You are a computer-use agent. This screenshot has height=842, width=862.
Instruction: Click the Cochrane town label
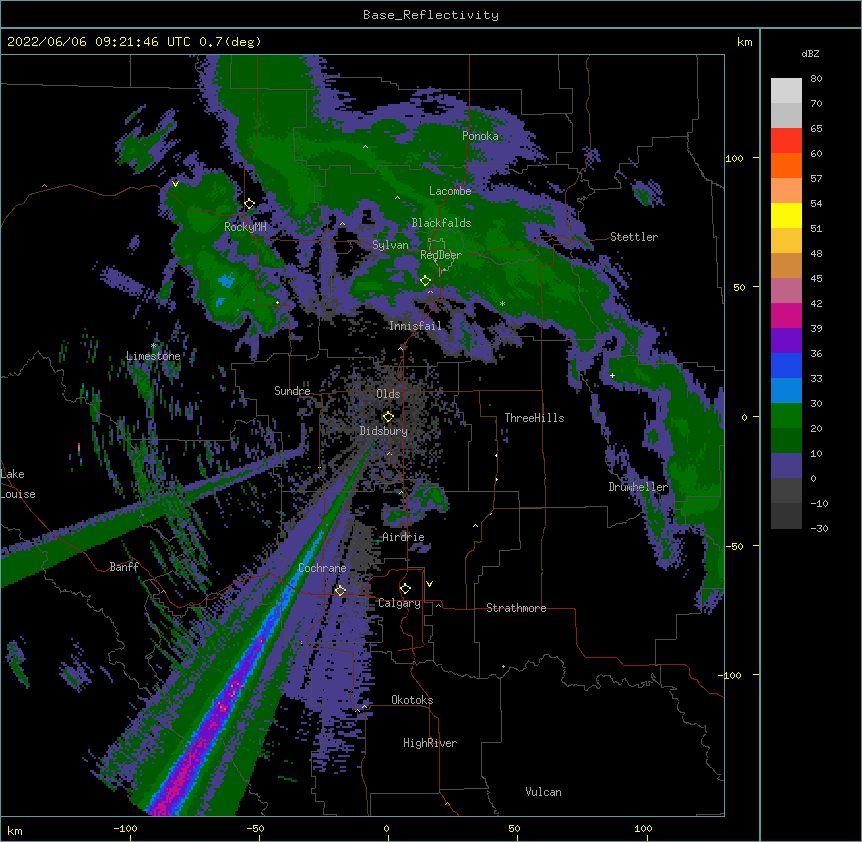pyautogui.click(x=322, y=568)
